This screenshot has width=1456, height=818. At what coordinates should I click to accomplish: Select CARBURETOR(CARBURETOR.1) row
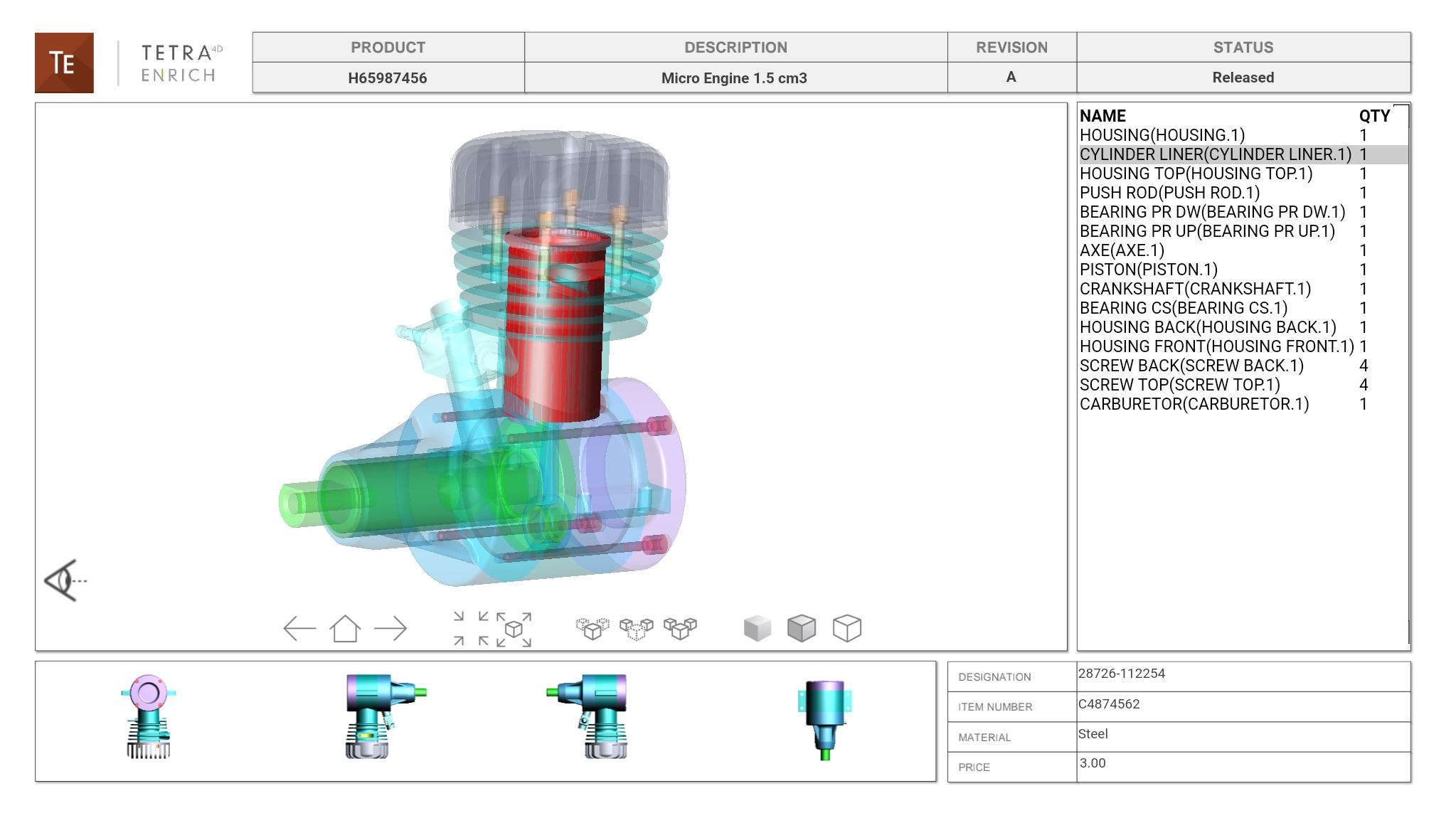pyautogui.click(x=1194, y=404)
